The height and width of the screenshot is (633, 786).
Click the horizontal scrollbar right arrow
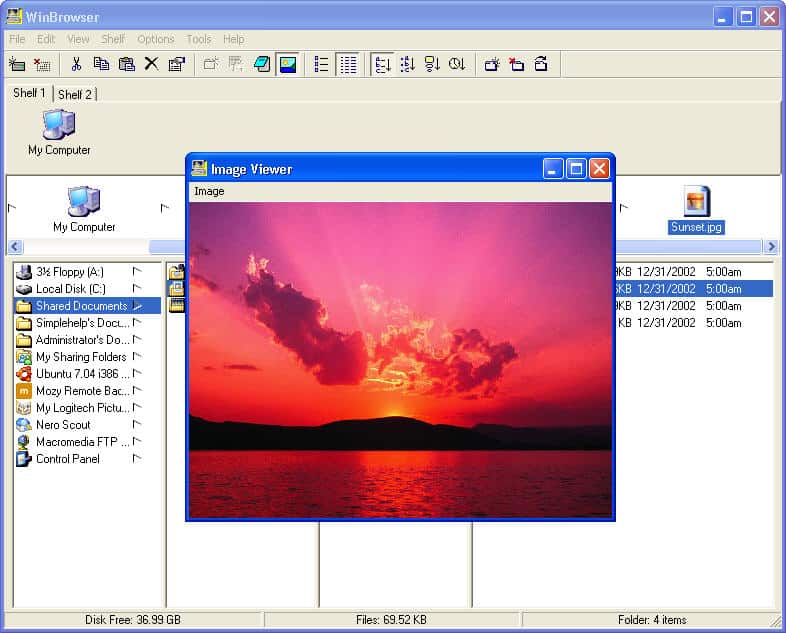(770, 247)
